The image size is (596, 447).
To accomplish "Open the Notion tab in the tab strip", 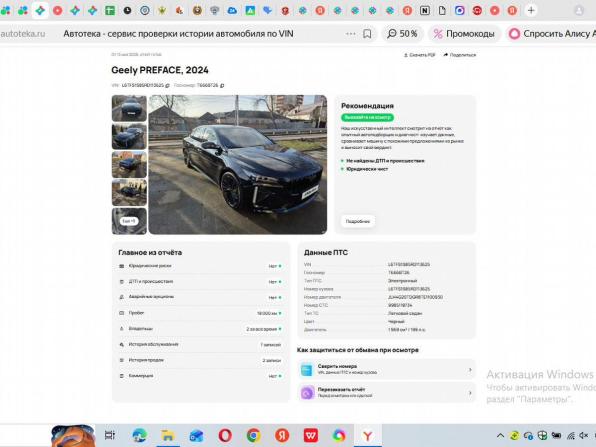I will (x=425, y=10).
